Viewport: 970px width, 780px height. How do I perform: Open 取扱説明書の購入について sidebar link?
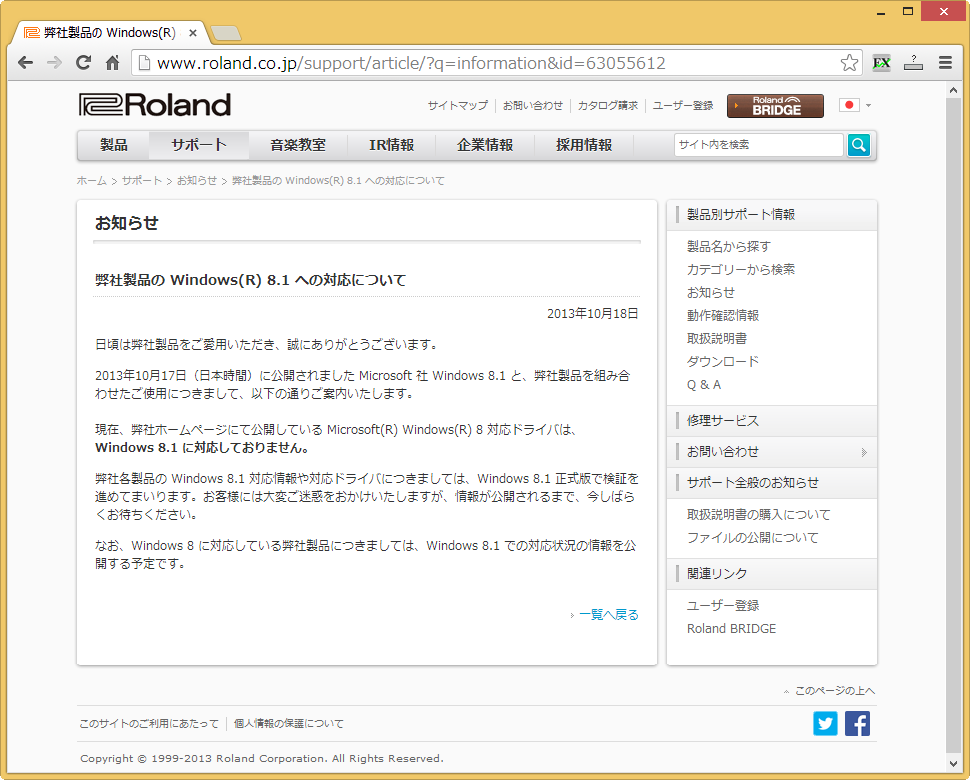tap(759, 515)
